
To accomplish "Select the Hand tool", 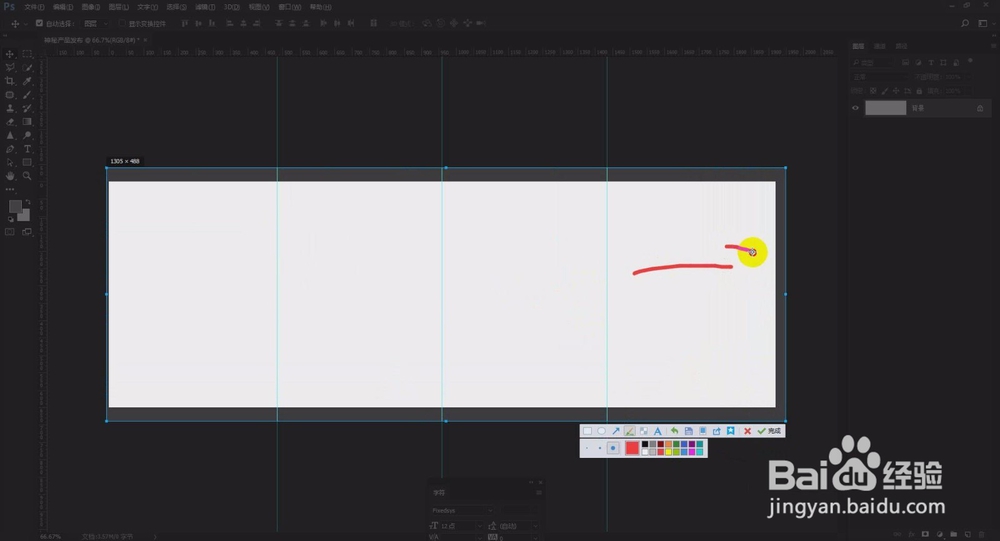I will click(x=10, y=176).
